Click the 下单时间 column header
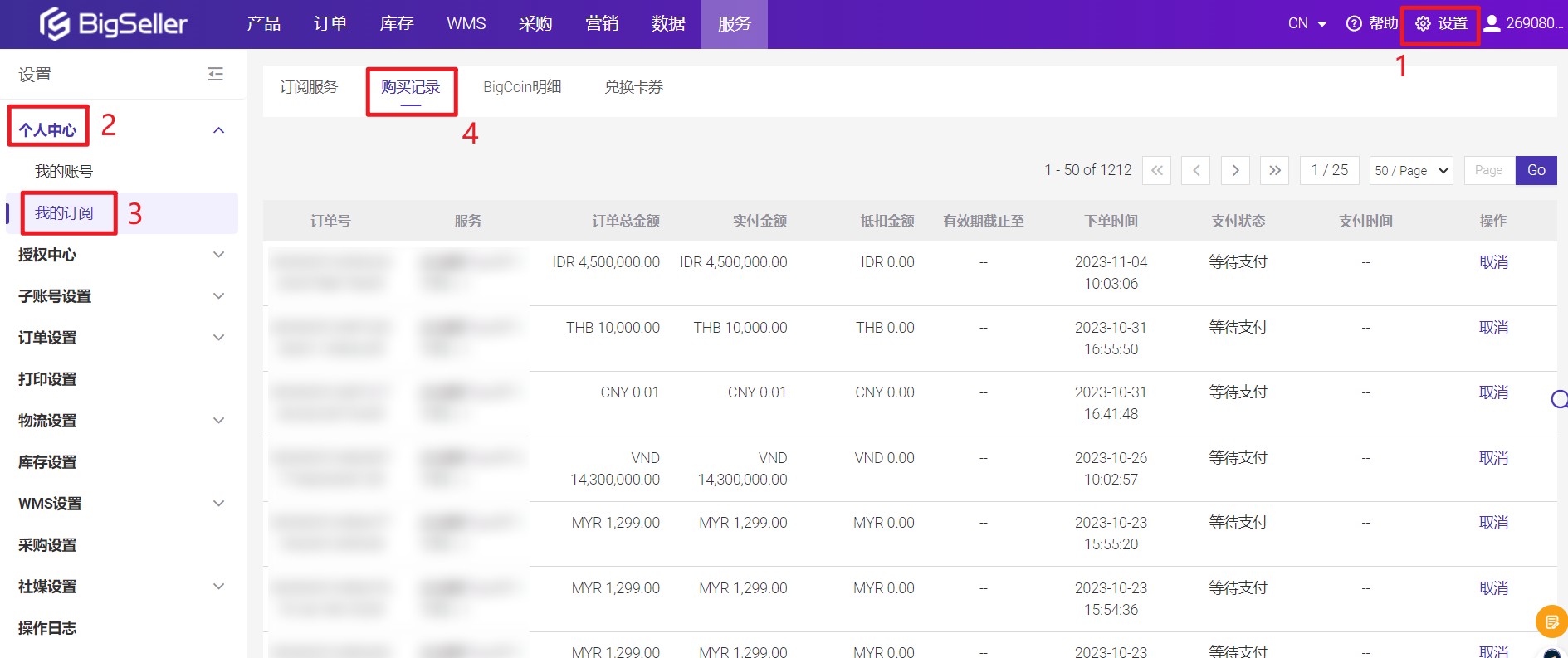The height and width of the screenshot is (658, 1568). [x=1111, y=221]
